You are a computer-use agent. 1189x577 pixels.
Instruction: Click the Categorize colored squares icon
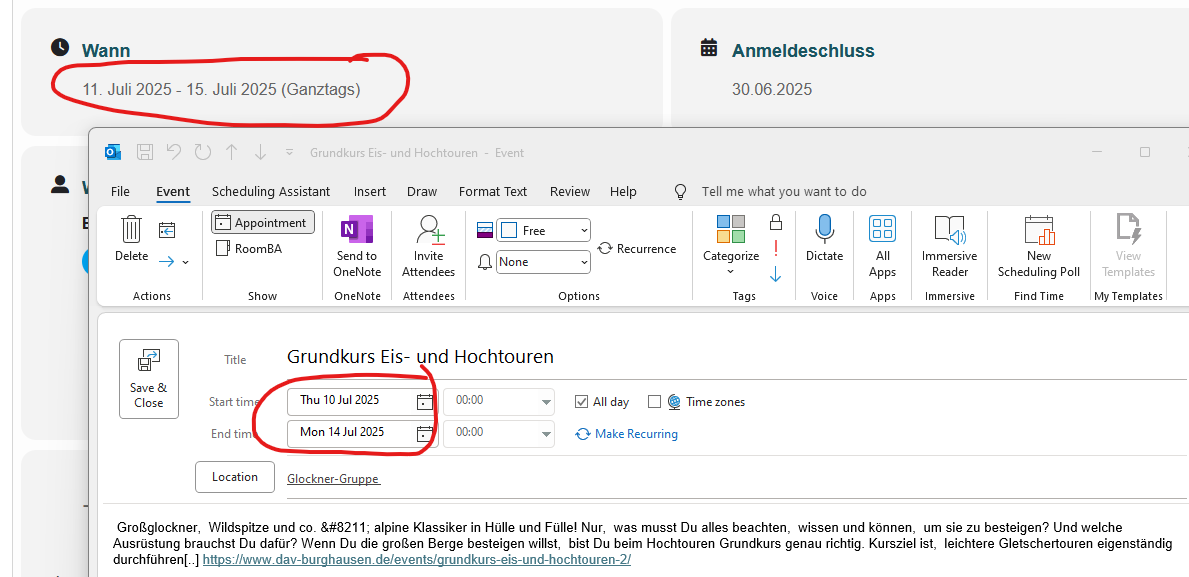point(731,230)
